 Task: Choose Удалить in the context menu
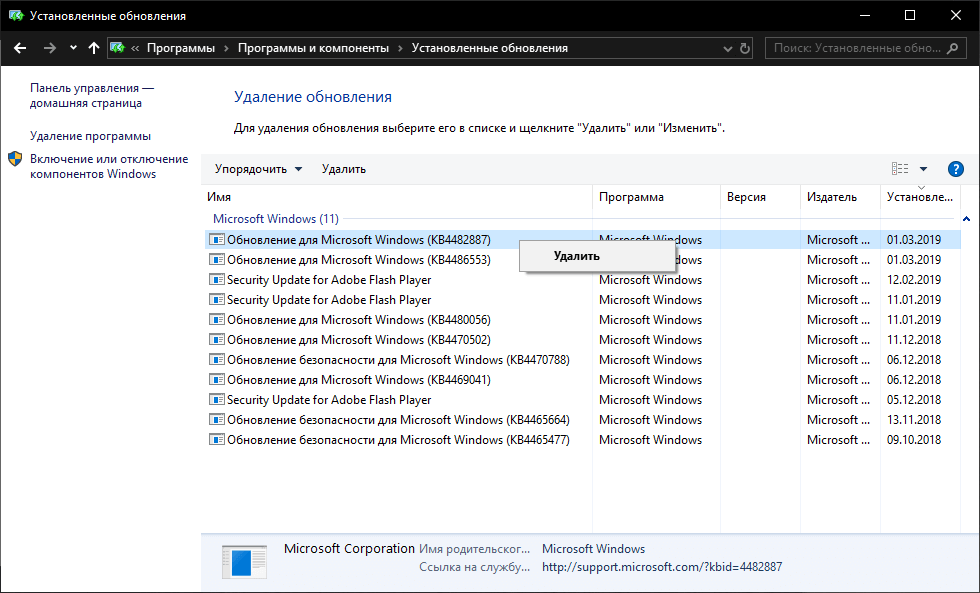coord(597,256)
